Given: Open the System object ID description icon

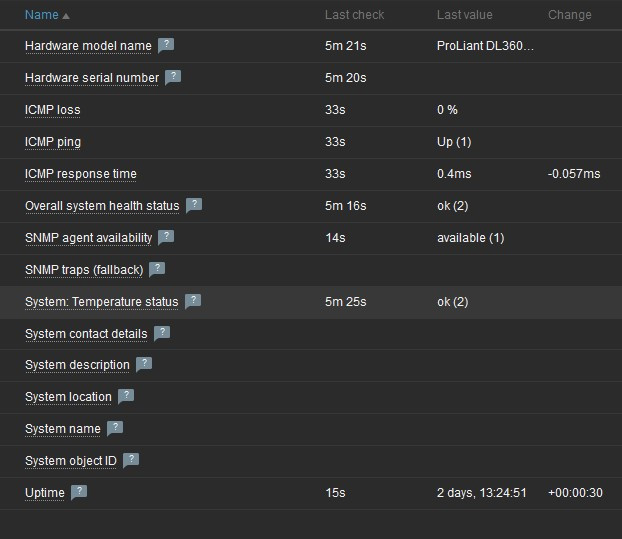Looking at the screenshot, I should 131,460.
